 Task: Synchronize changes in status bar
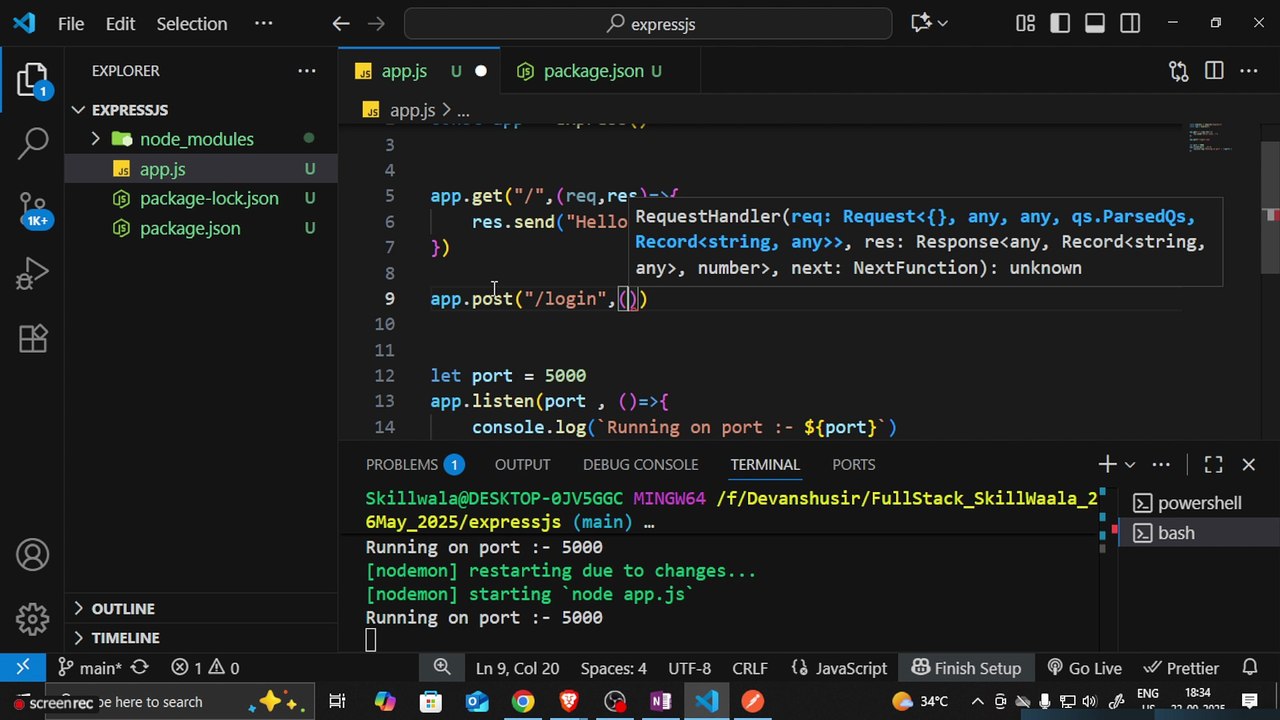tap(140, 667)
